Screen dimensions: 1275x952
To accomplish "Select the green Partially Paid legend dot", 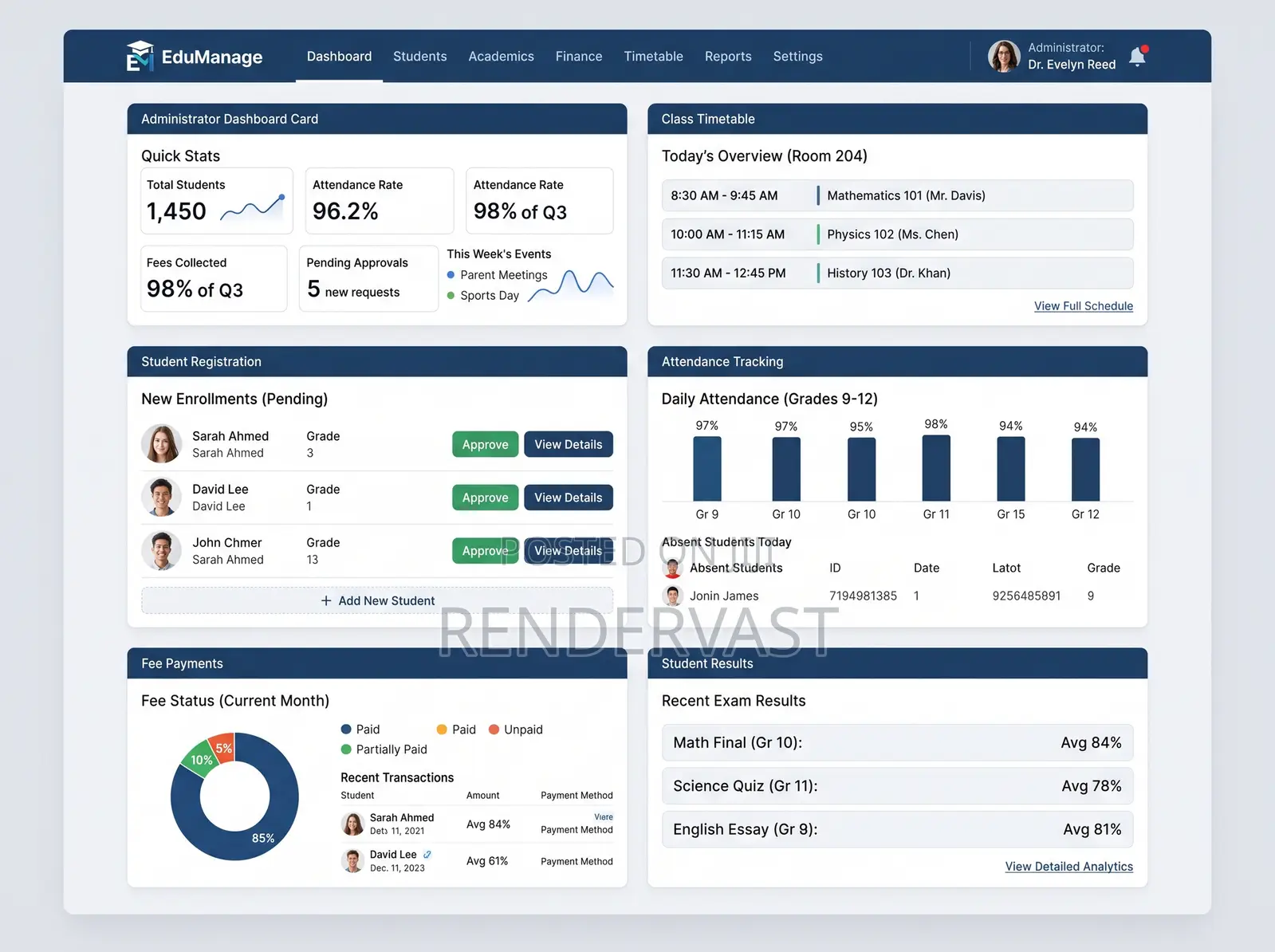I will pyautogui.click(x=346, y=749).
